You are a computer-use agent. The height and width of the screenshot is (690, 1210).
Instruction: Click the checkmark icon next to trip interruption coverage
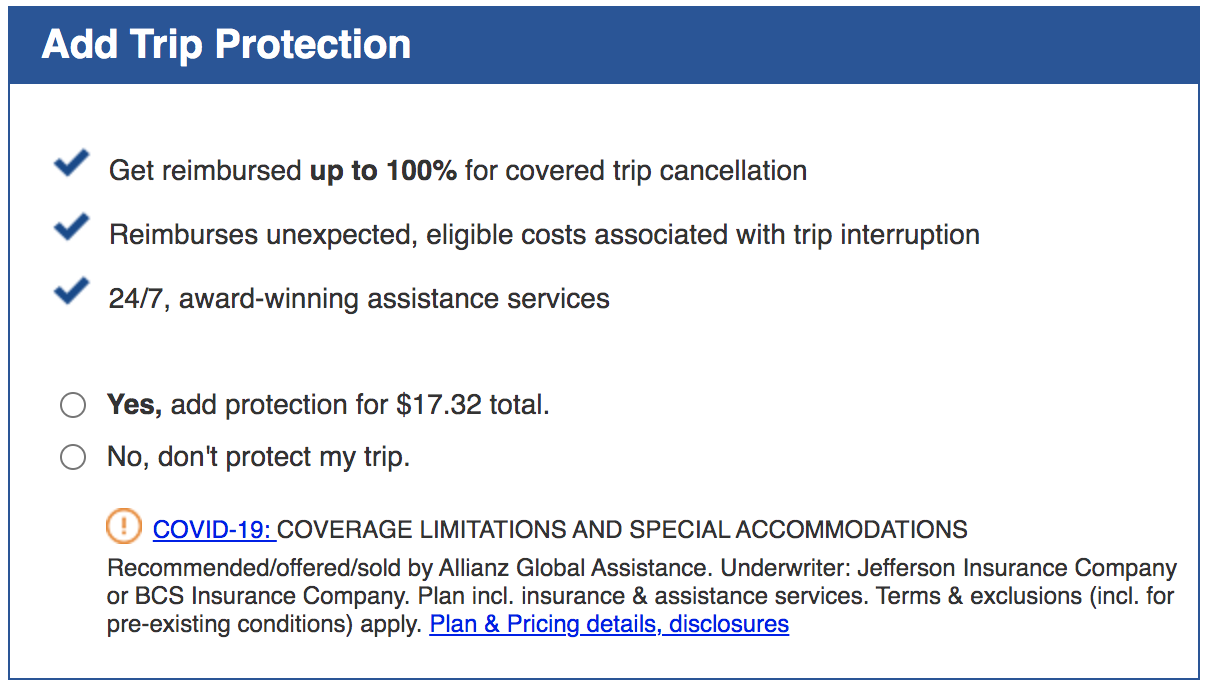(x=70, y=228)
